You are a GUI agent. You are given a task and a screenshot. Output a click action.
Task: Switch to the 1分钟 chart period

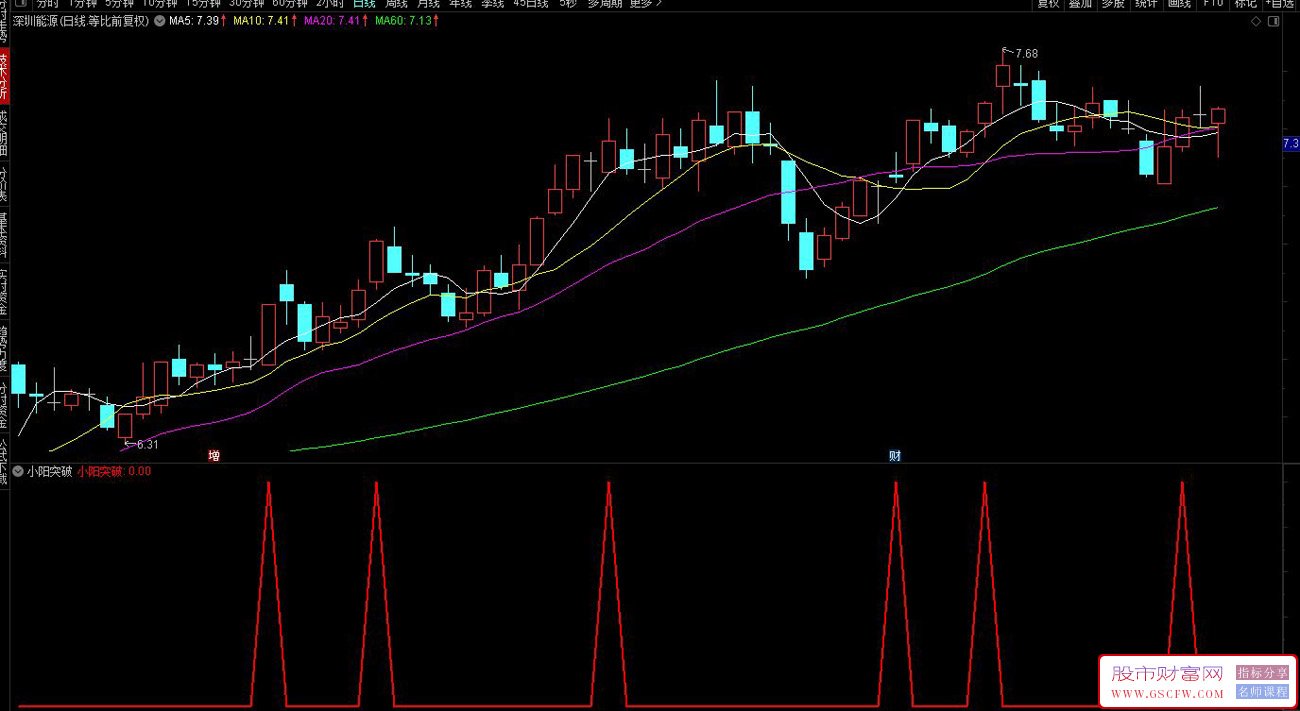(83, 3)
